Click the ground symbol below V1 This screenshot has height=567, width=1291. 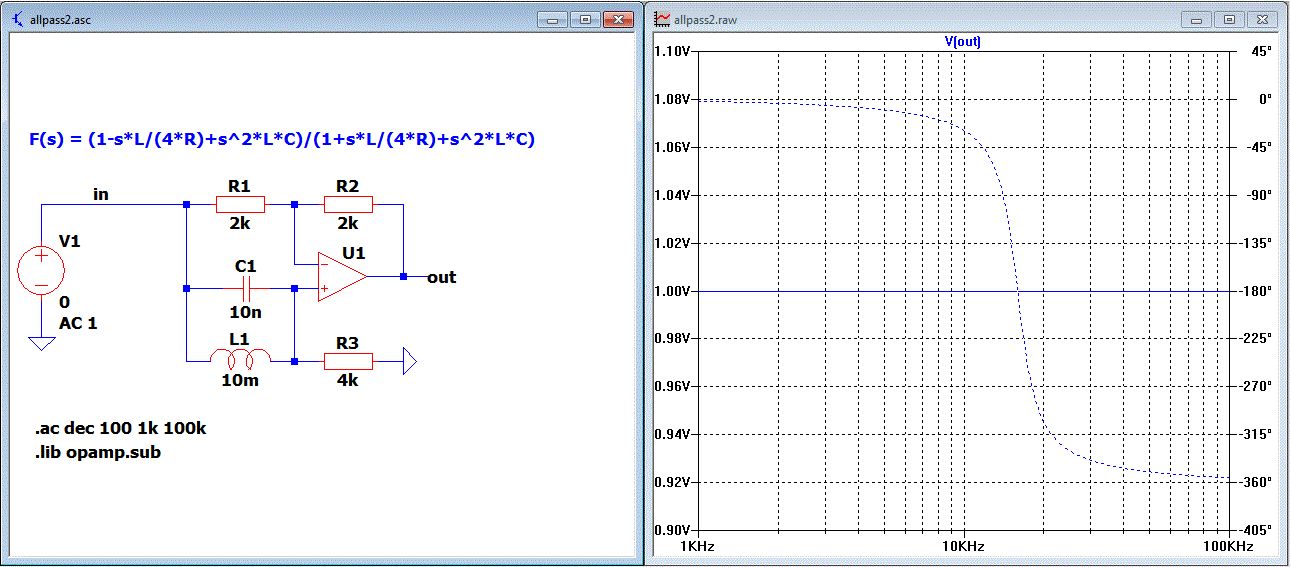tap(41, 343)
